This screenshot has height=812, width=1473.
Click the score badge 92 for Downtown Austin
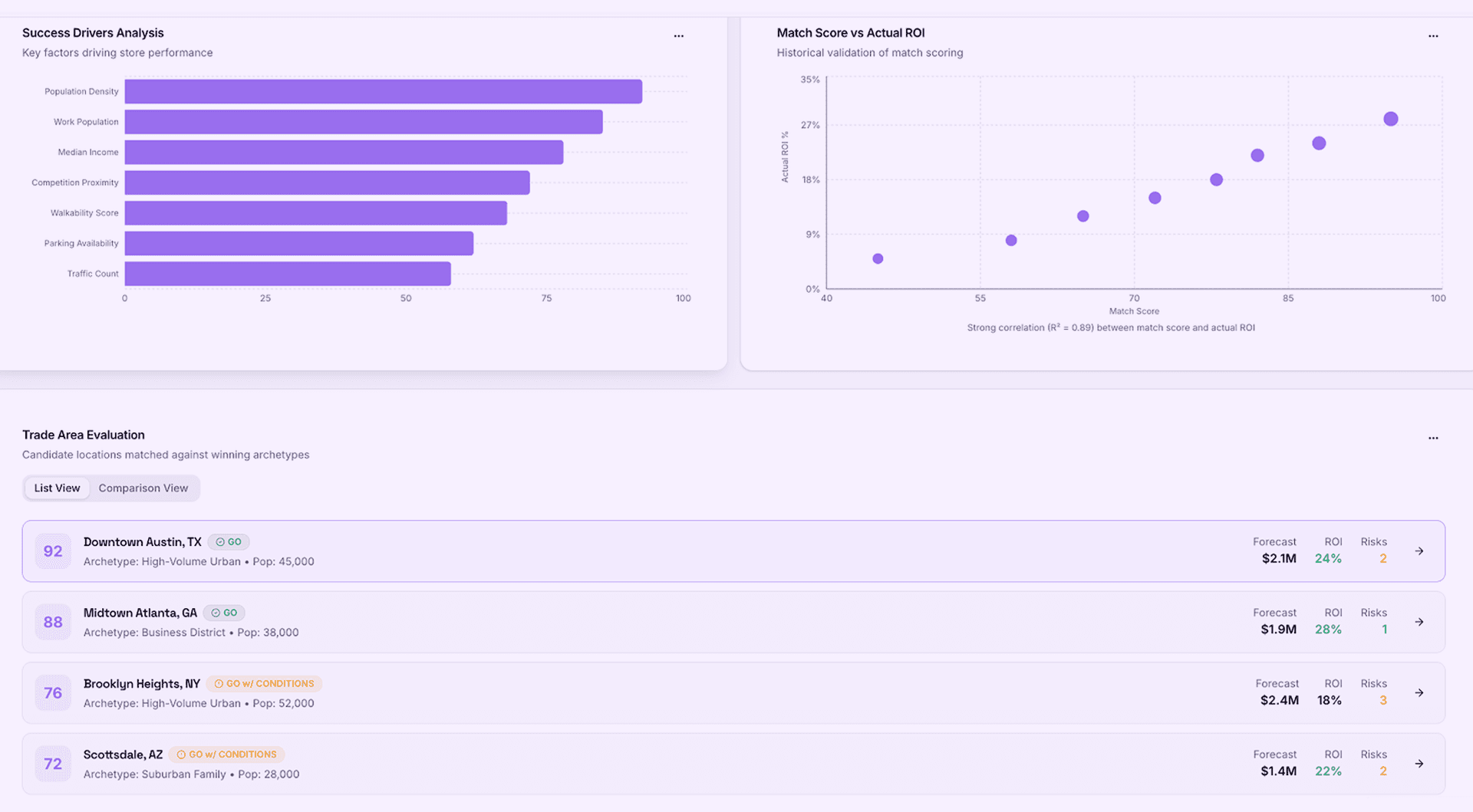tap(52, 551)
